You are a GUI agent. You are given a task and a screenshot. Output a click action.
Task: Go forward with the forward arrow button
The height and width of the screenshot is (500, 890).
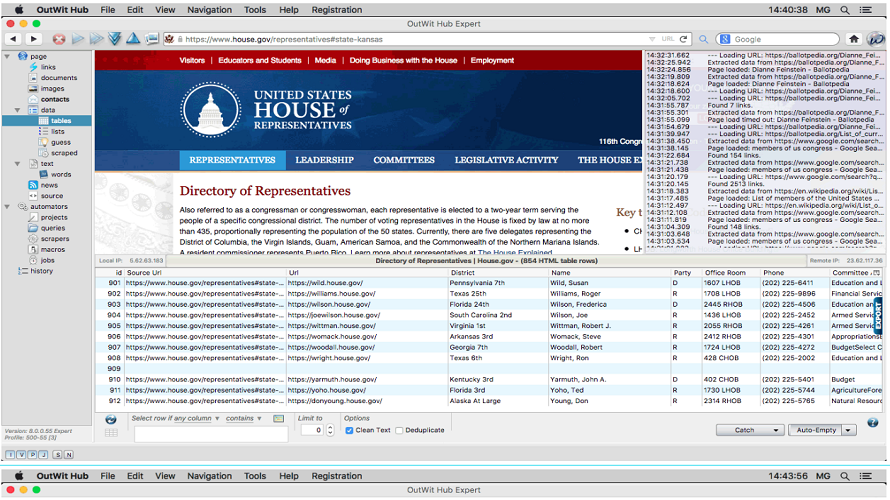point(33,39)
